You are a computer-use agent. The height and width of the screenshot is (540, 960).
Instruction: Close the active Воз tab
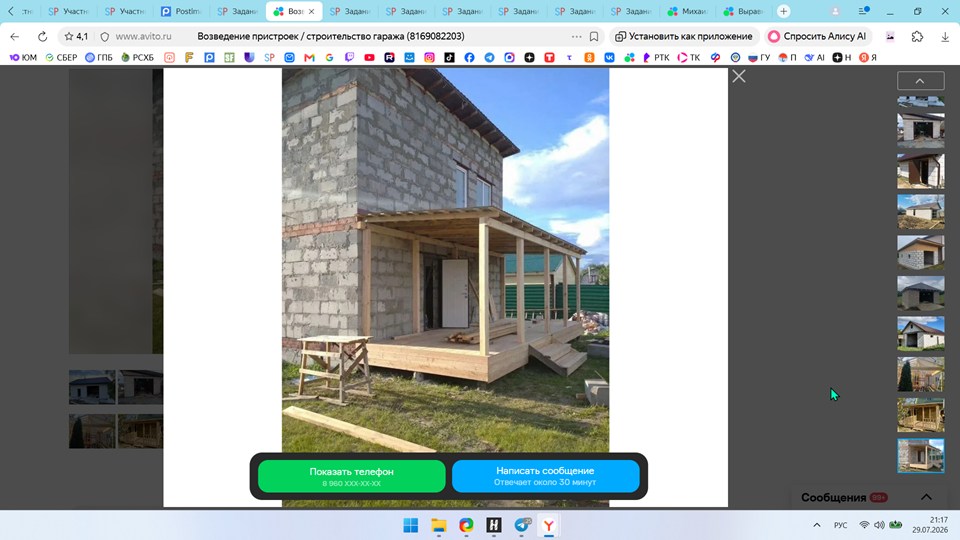(311, 11)
